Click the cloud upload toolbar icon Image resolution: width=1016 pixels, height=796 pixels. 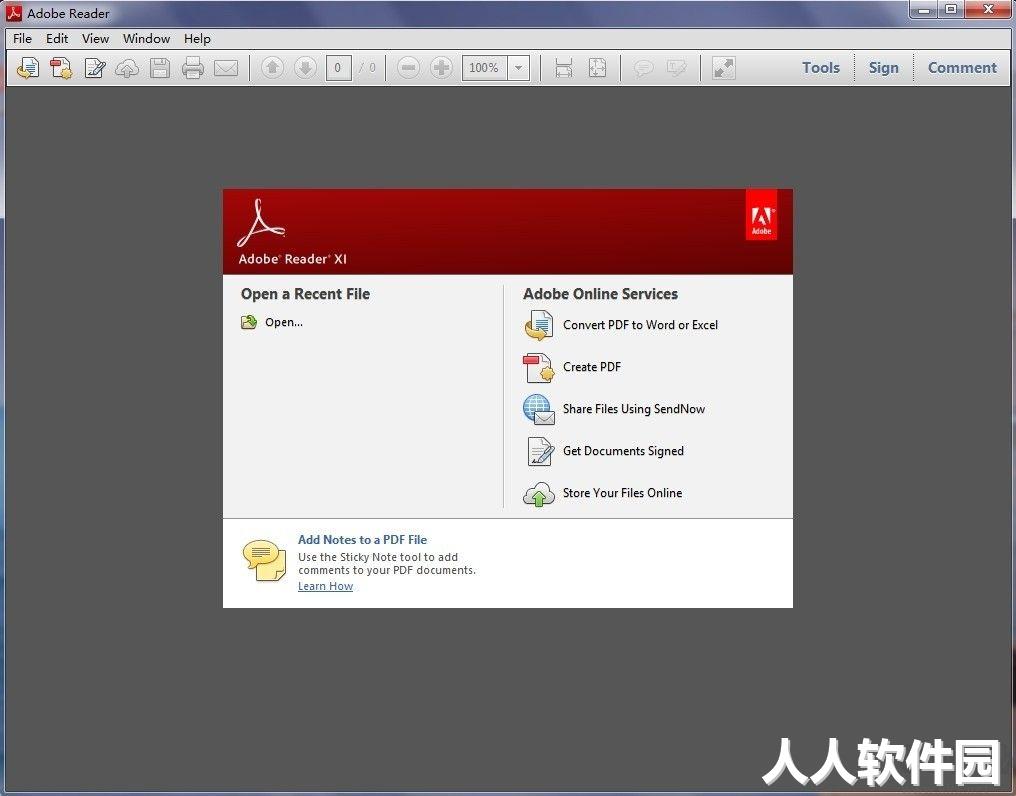click(x=127, y=68)
